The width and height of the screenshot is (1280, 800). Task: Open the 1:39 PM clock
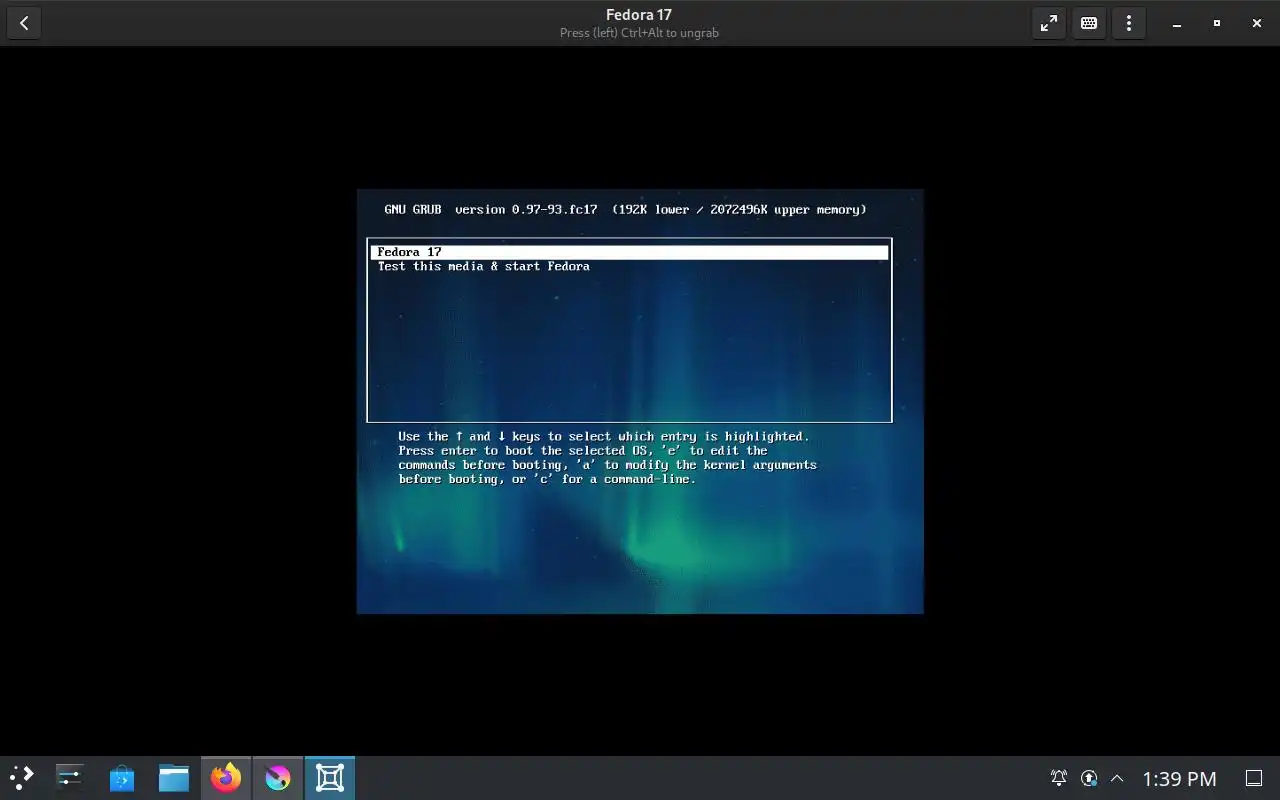[x=1179, y=778]
